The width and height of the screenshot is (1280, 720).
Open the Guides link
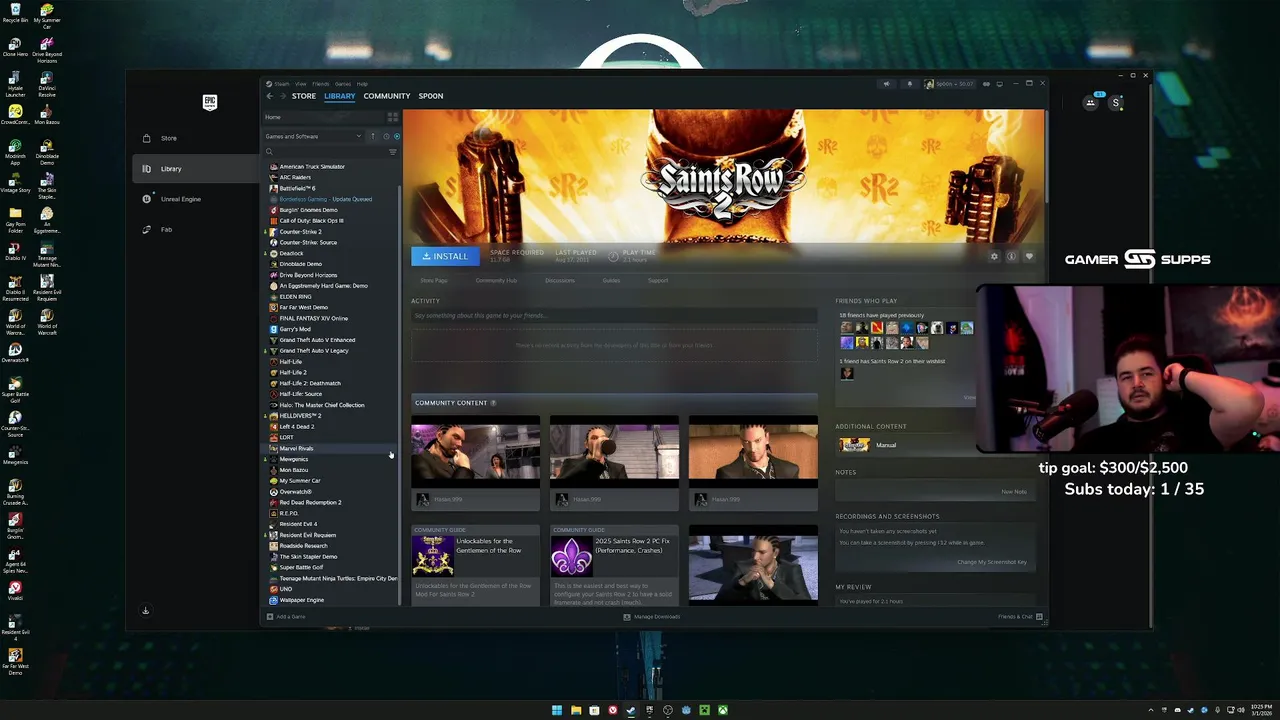pos(611,281)
